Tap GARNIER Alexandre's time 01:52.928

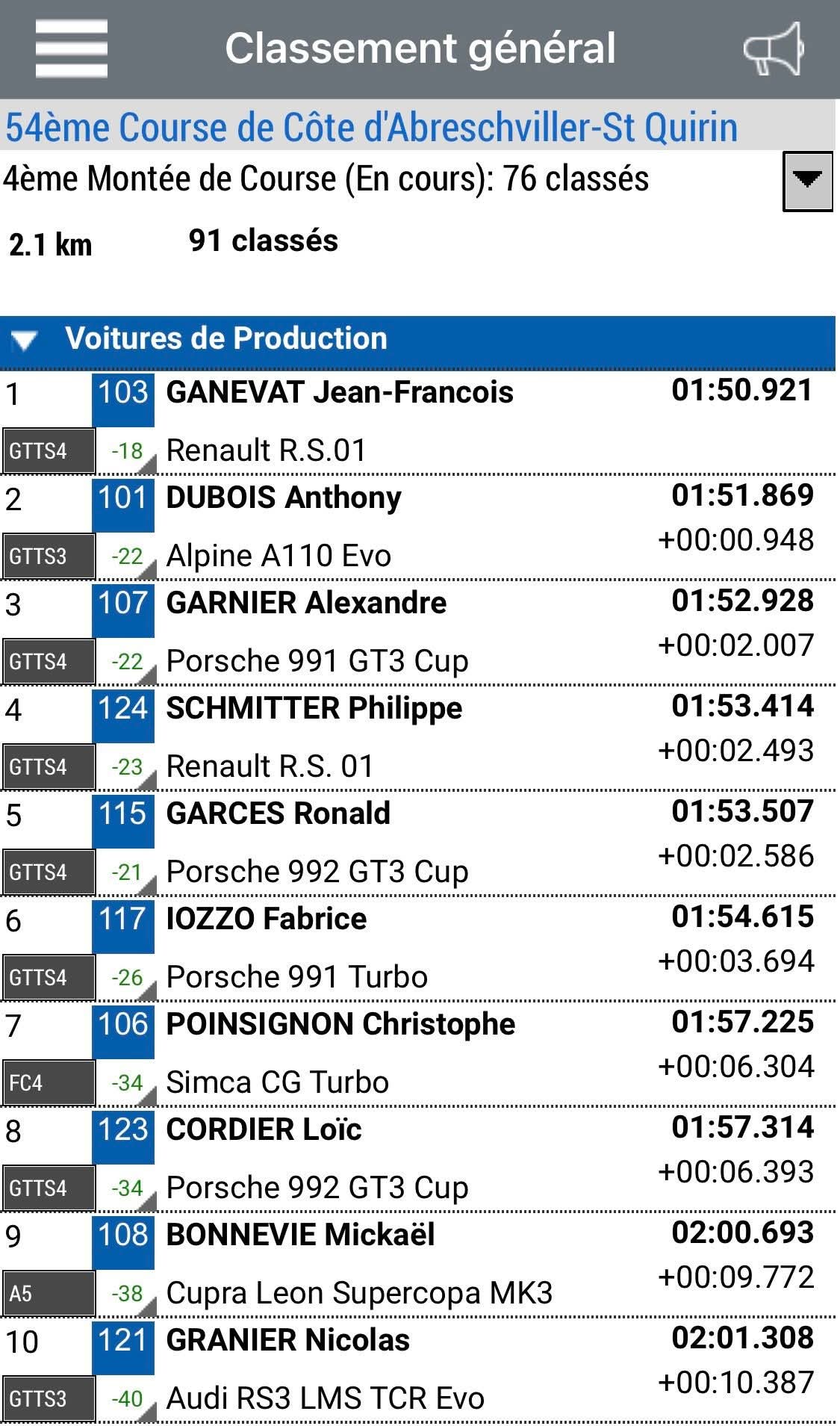(742, 601)
